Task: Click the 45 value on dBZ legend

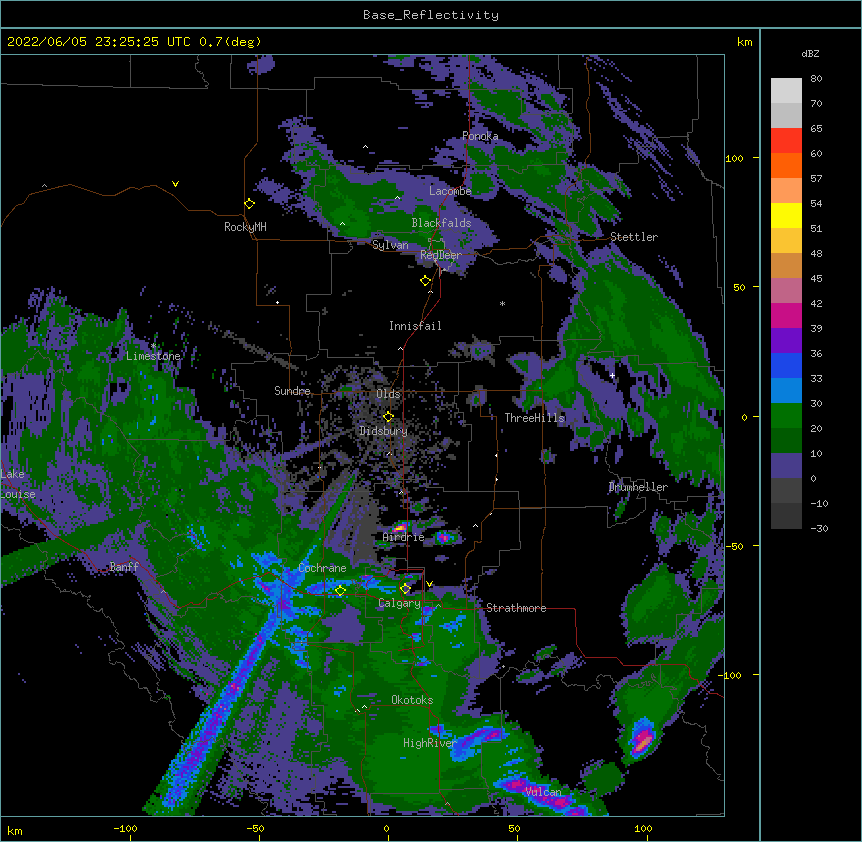Action: (x=816, y=279)
